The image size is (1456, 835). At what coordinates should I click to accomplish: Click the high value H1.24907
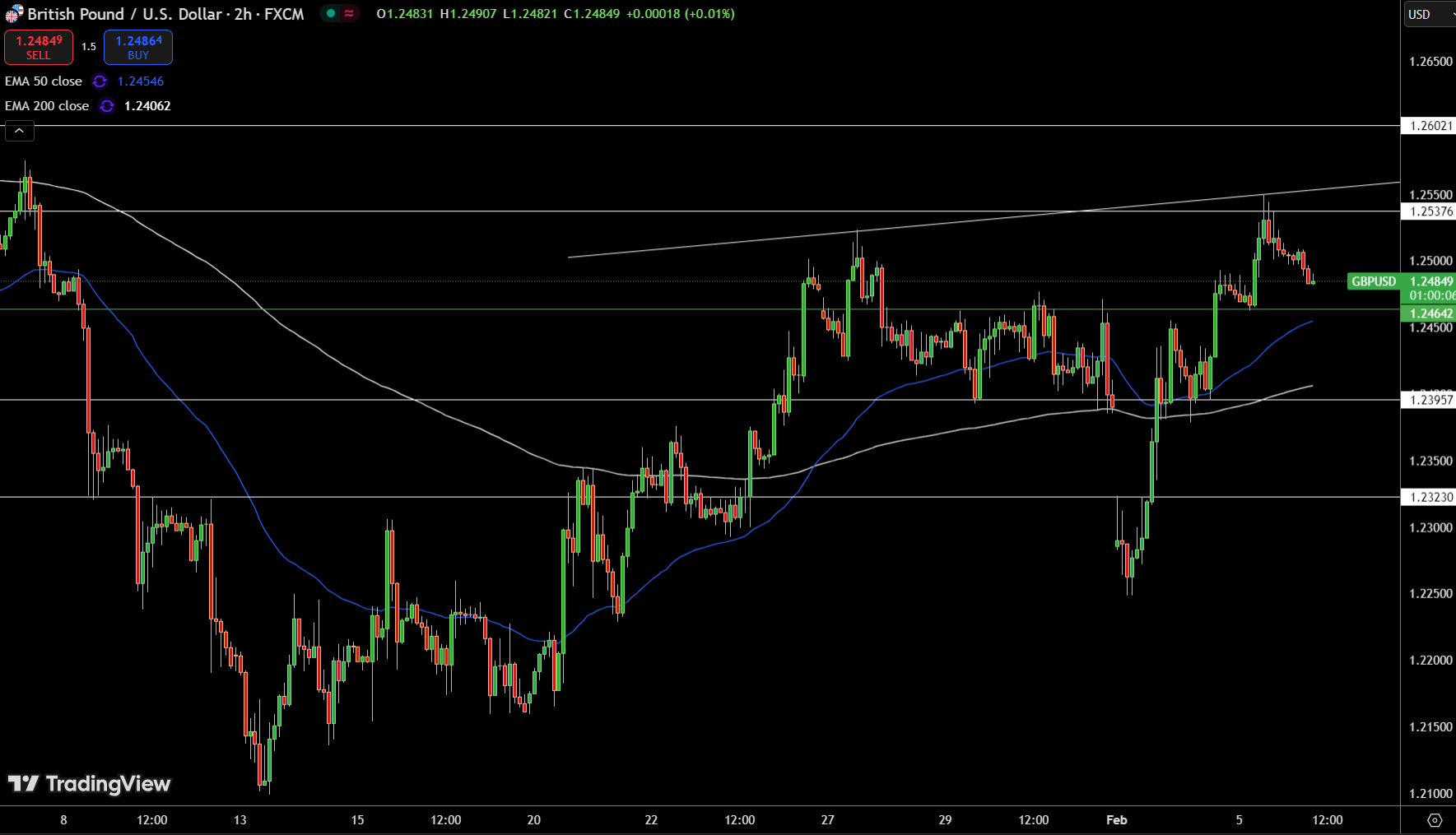[468, 14]
